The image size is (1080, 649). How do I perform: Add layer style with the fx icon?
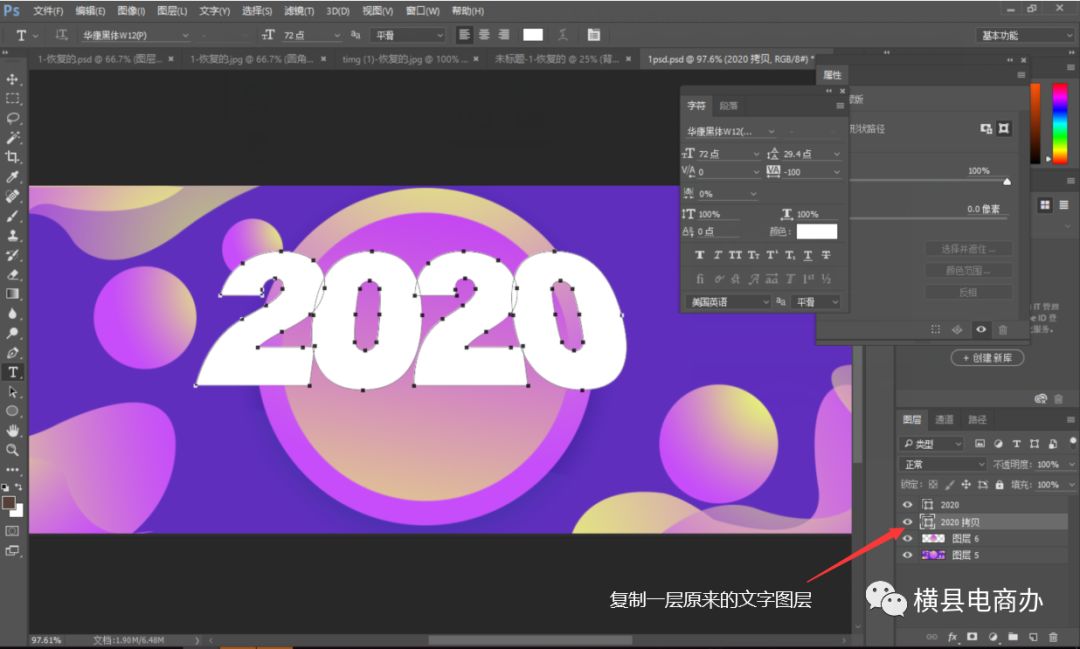pos(953,637)
